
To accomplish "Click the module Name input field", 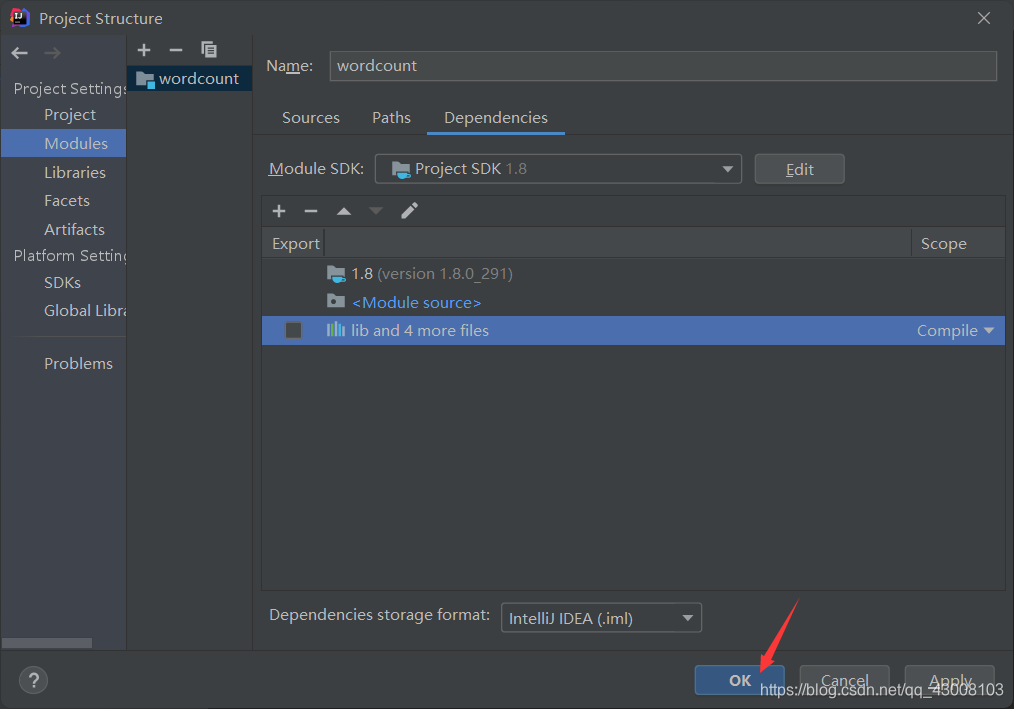I will pyautogui.click(x=663, y=66).
